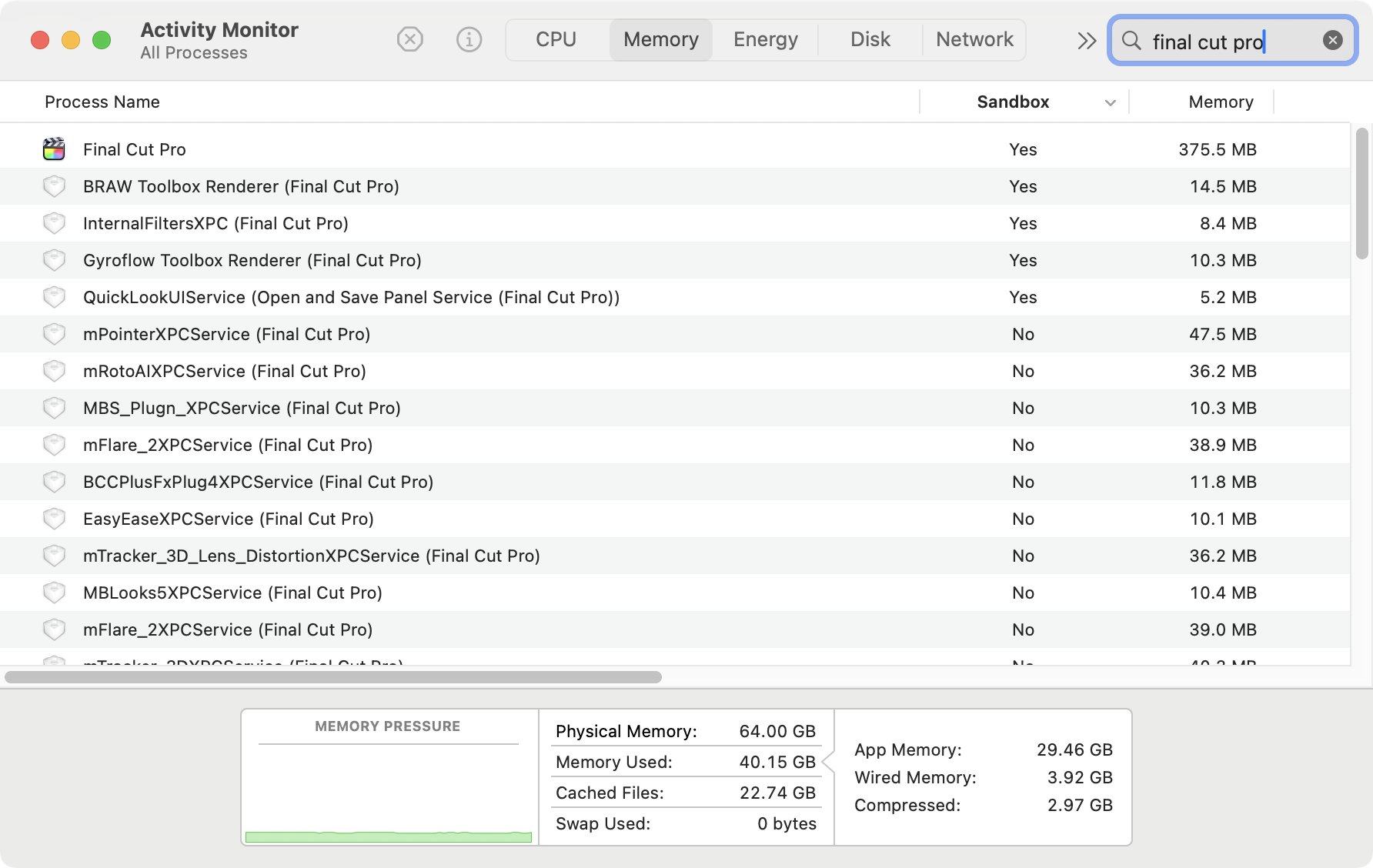
Task: Open the process Info inspector icon
Action: tap(469, 39)
